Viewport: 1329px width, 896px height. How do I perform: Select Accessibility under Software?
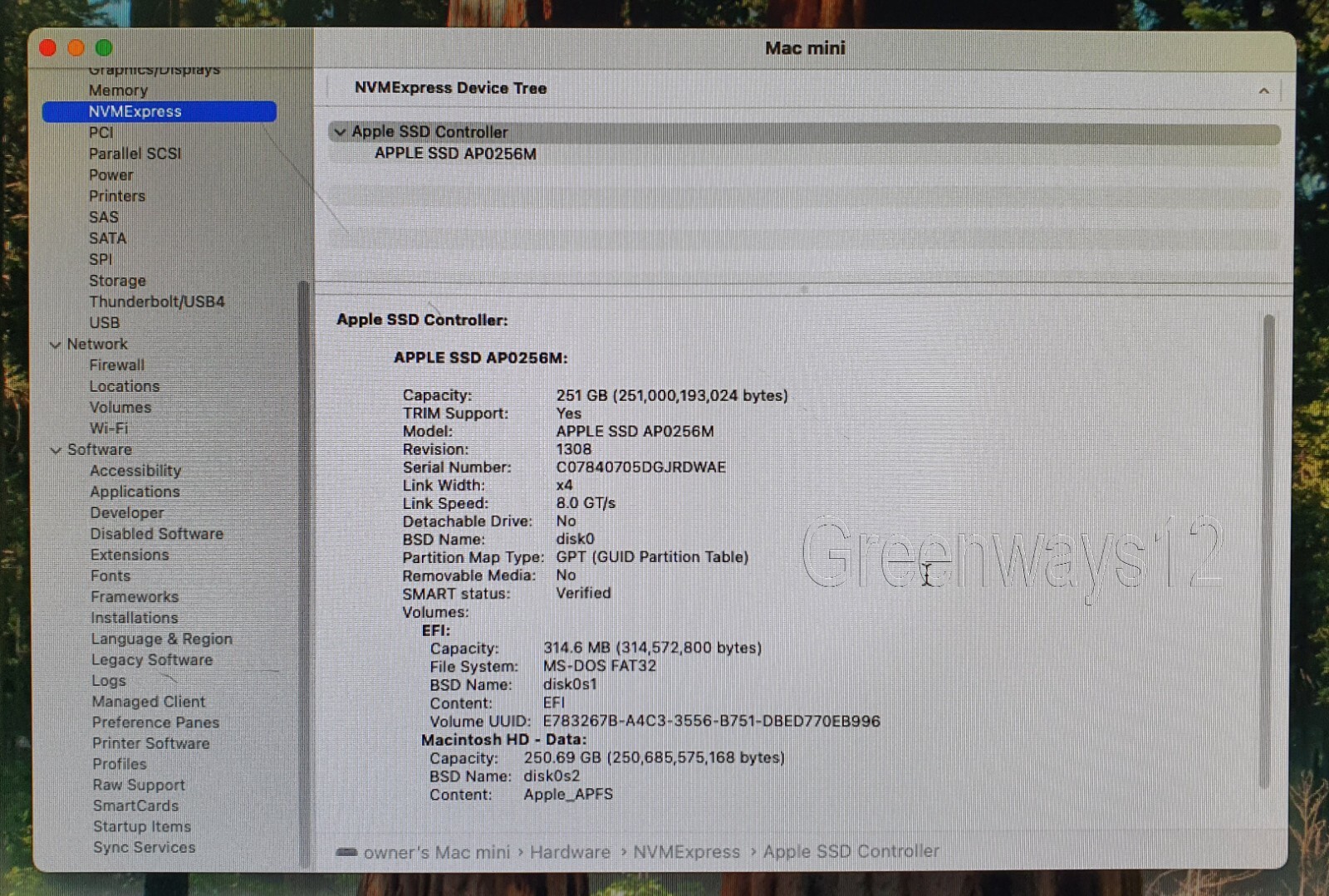135,471
